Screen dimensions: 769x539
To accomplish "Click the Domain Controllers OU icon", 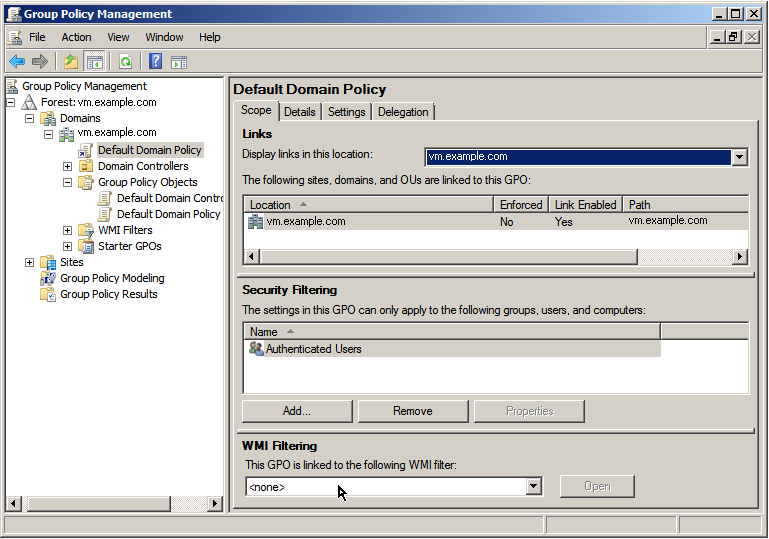I will point(86,166).
